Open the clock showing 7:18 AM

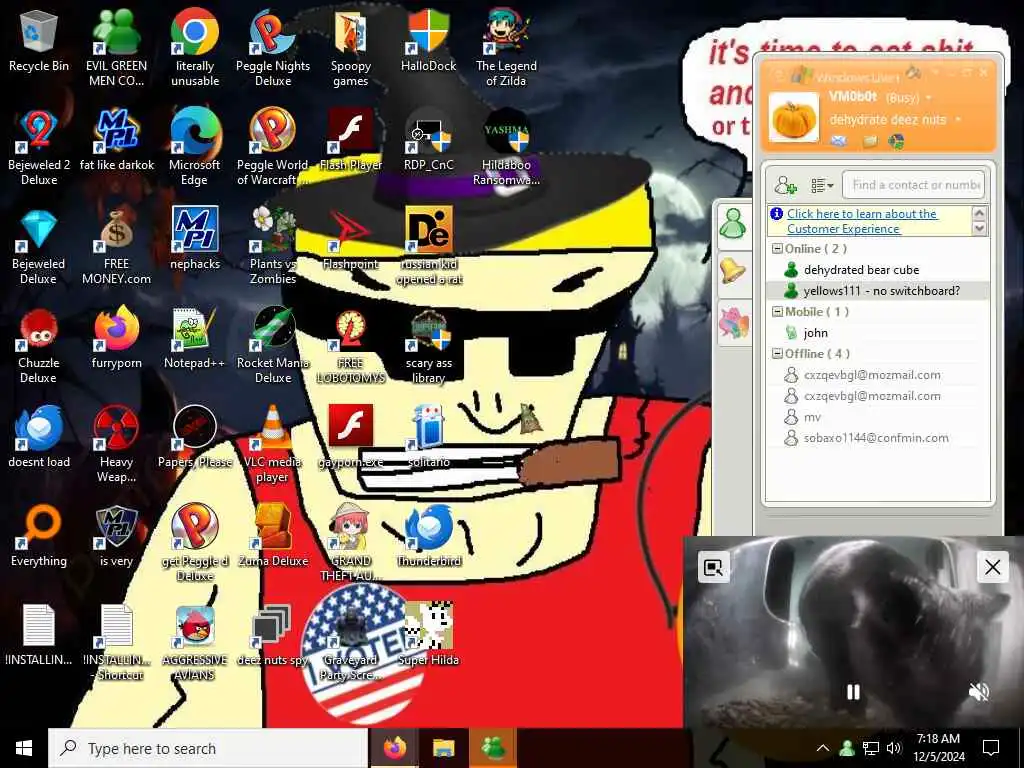point(939,748)
